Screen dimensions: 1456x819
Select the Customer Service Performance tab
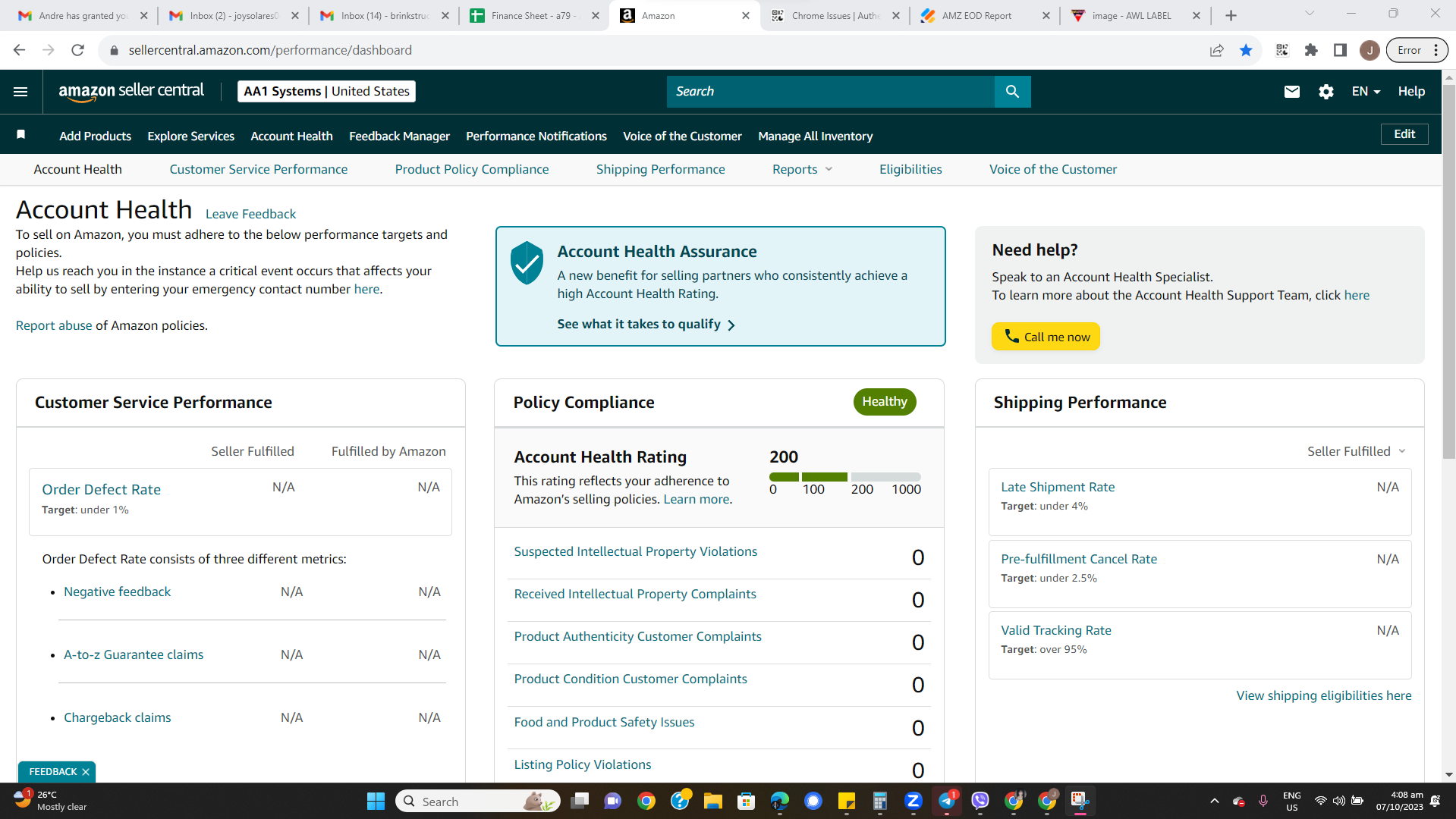click(x=259, y=169)
